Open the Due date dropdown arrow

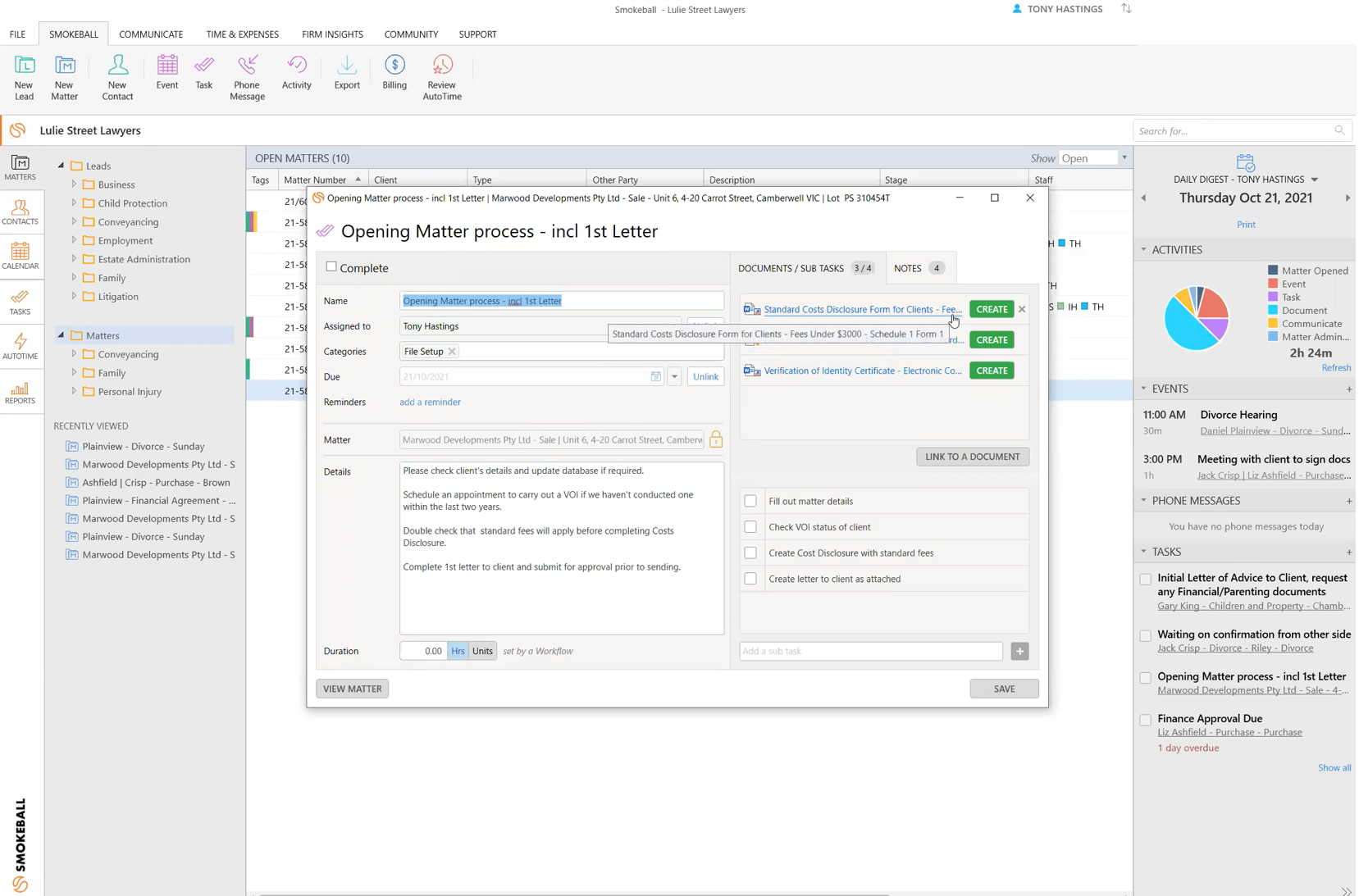[x=674, y=377]
